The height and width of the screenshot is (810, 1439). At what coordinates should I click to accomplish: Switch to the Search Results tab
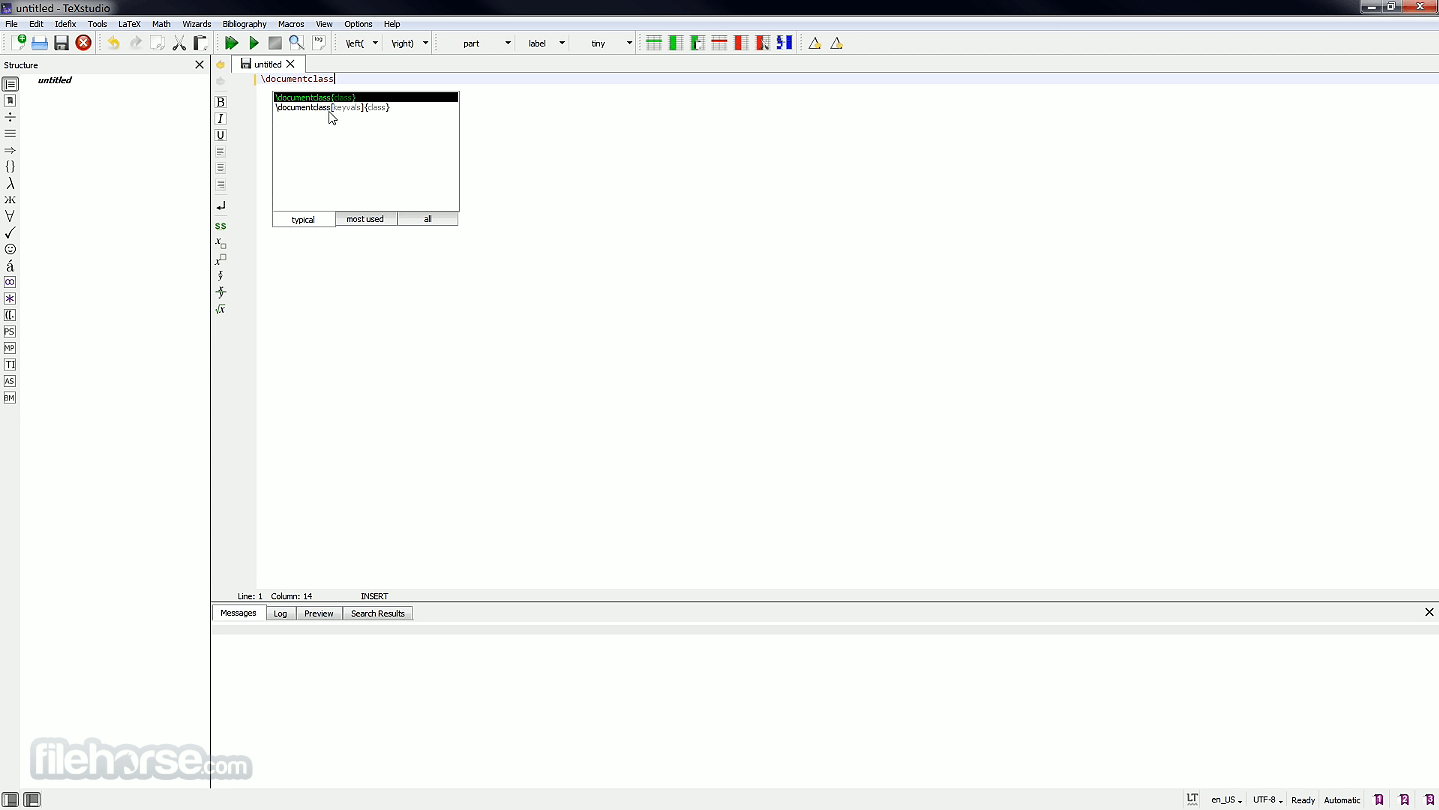point(377,613)
